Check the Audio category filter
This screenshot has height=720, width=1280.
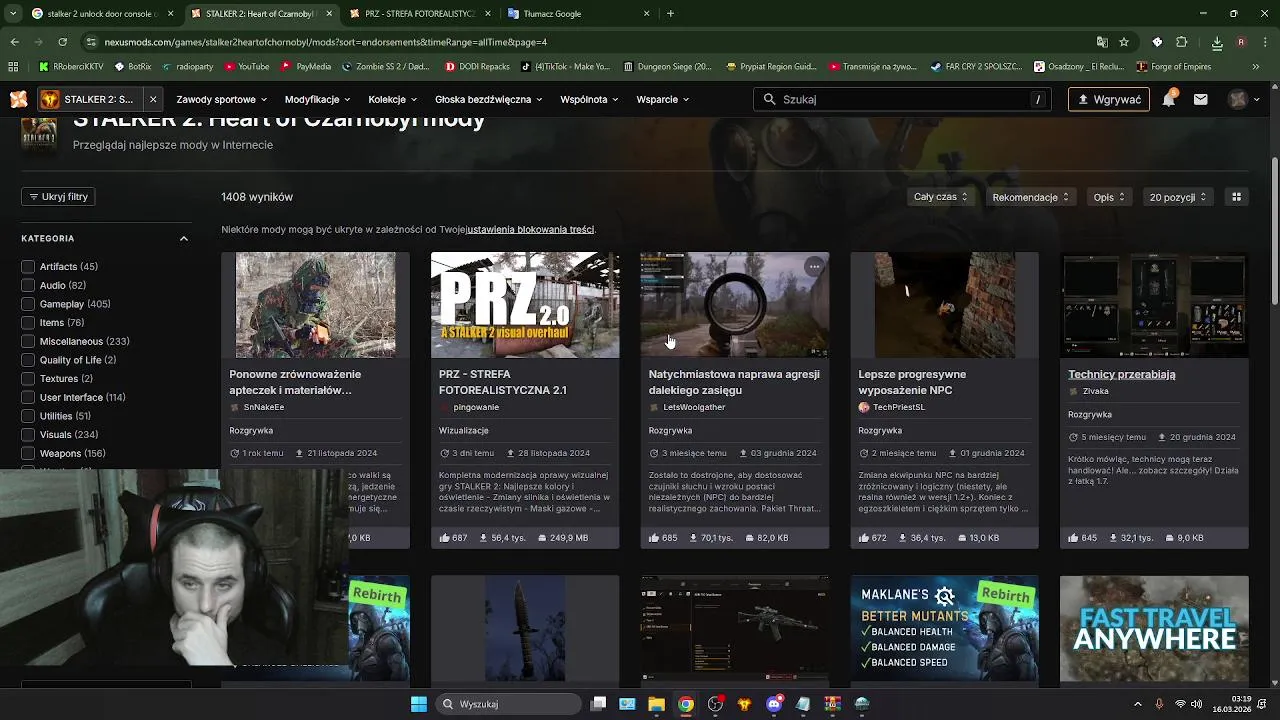(28, 285)
